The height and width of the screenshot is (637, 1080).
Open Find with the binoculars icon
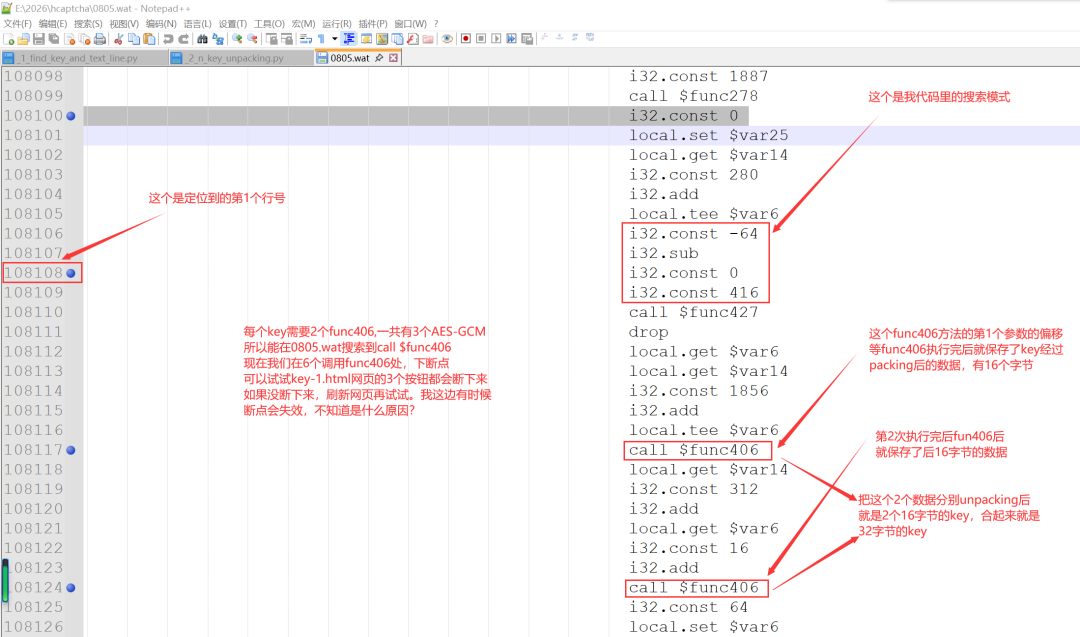click(202, 39)
